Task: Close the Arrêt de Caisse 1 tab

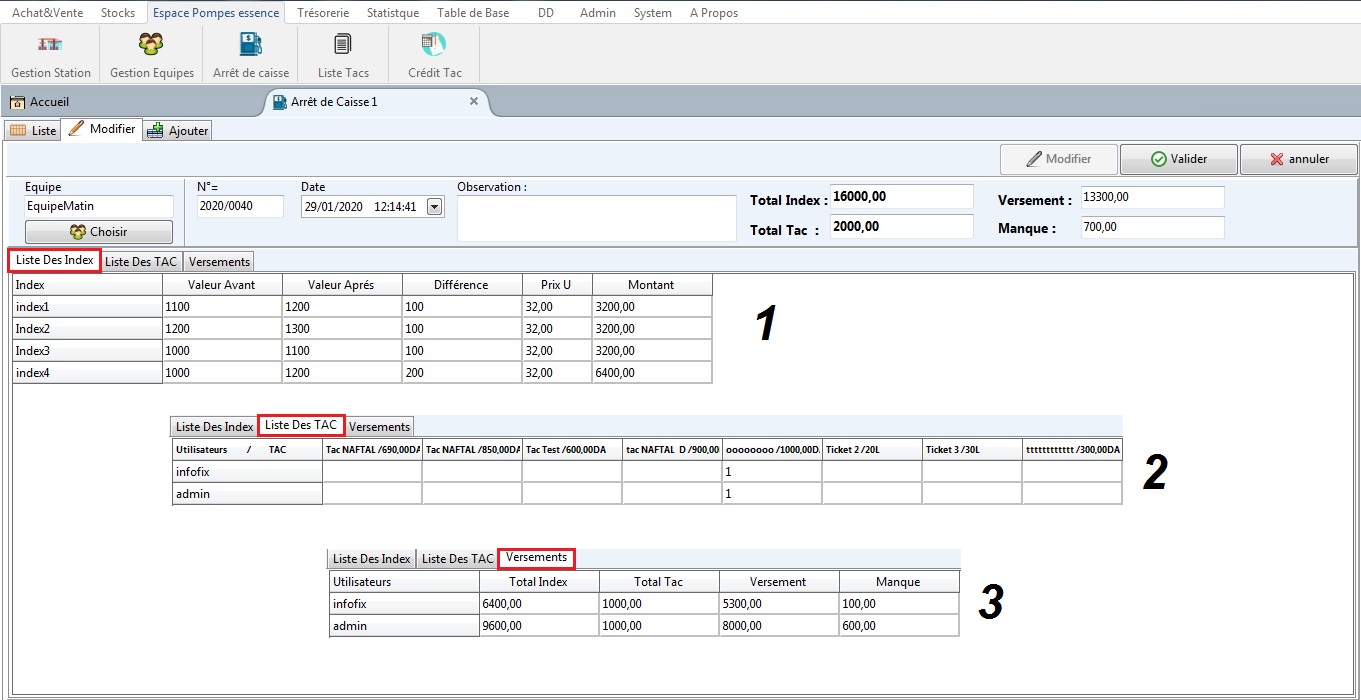Action: 474,101
